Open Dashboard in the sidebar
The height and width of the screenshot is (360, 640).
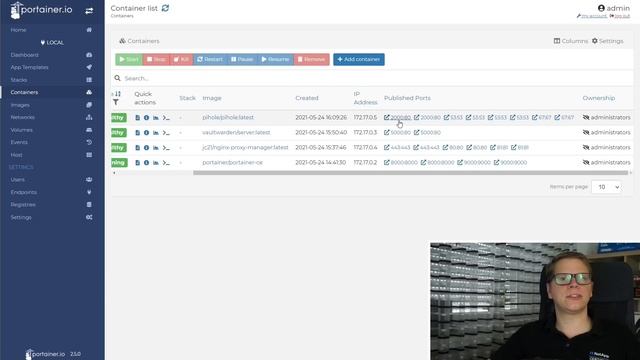coord(24,55)
